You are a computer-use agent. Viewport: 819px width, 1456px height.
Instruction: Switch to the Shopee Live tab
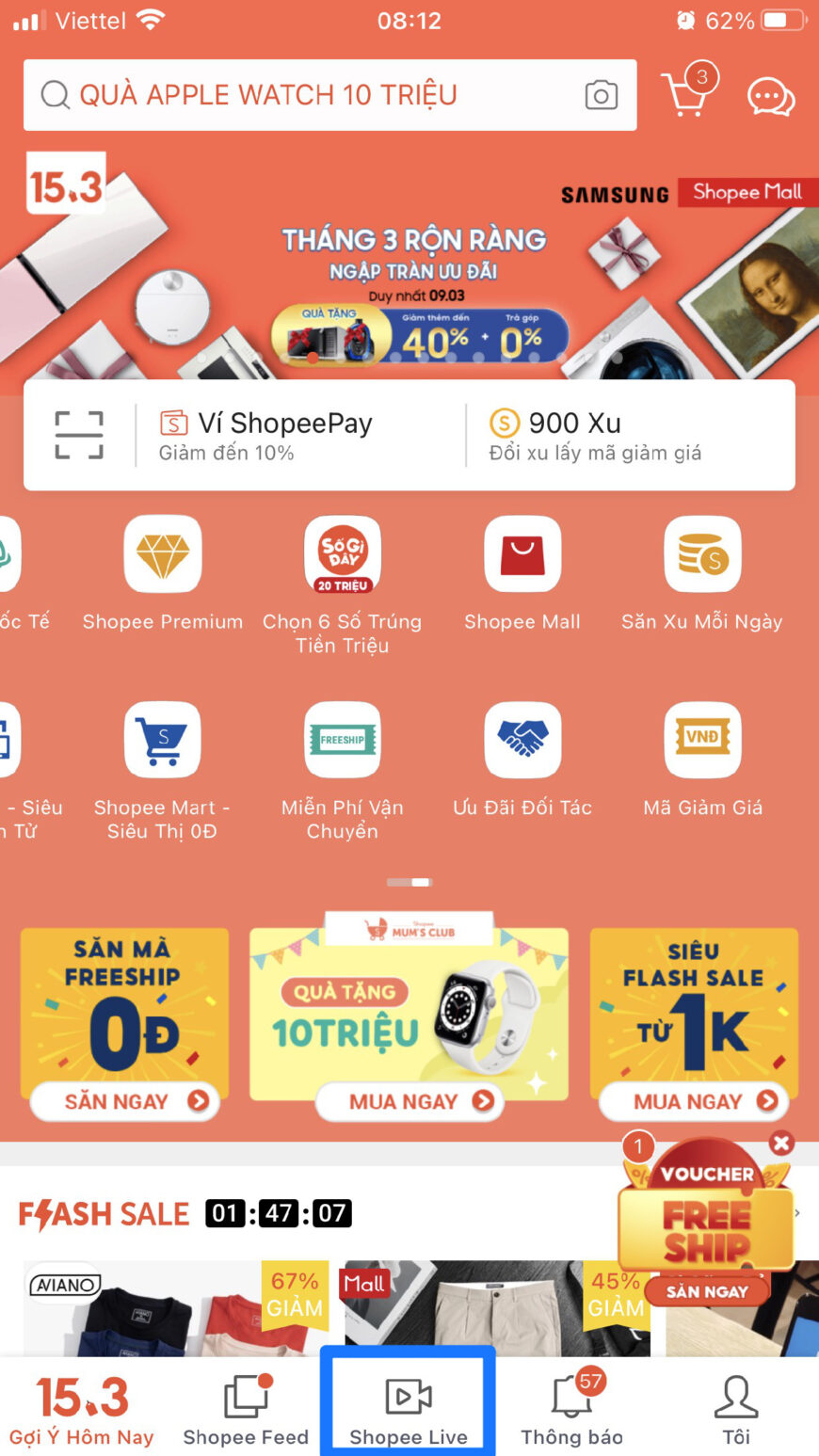(409, 1408)
